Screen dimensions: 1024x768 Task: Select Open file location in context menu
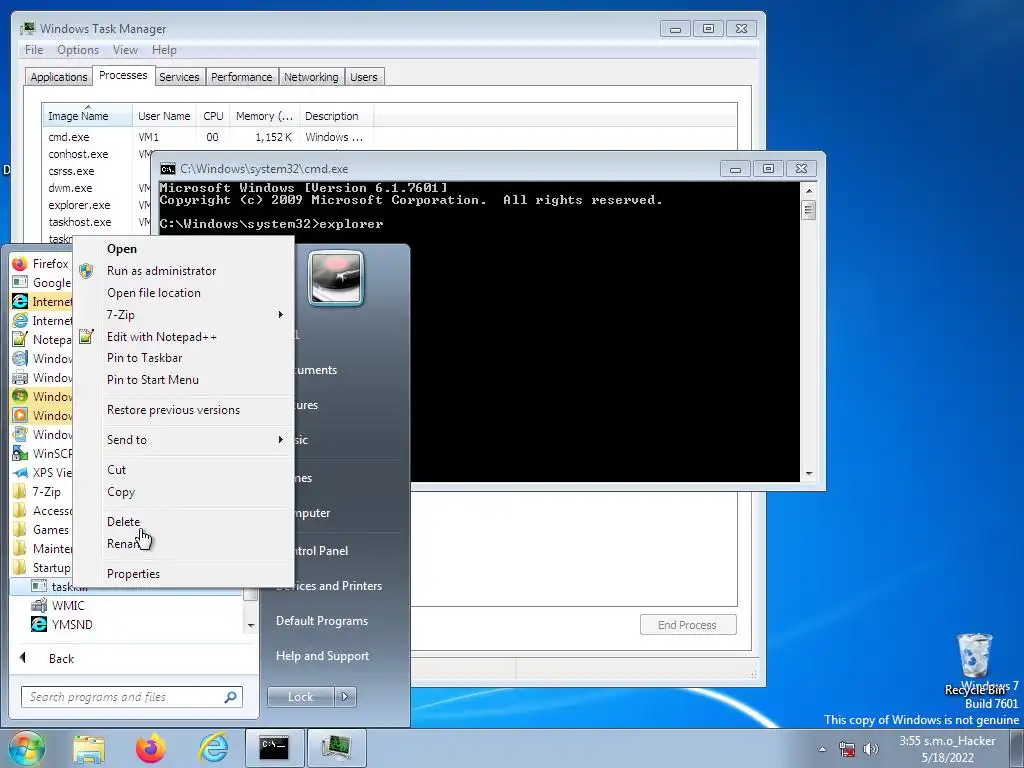click(153, 293)
